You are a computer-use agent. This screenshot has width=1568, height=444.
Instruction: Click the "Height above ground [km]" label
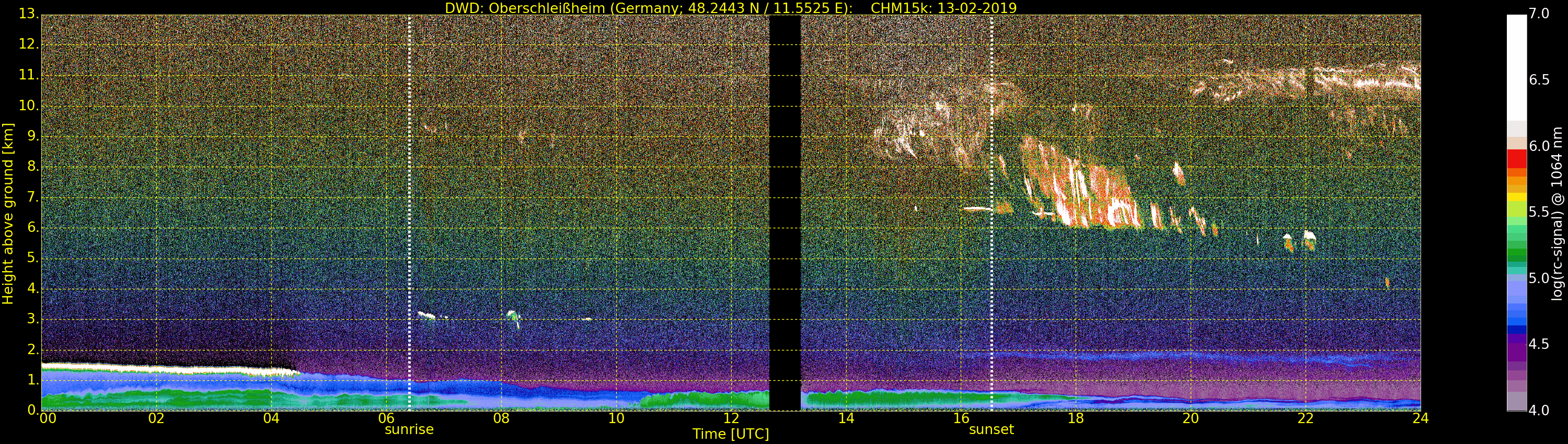pos(8,214)
